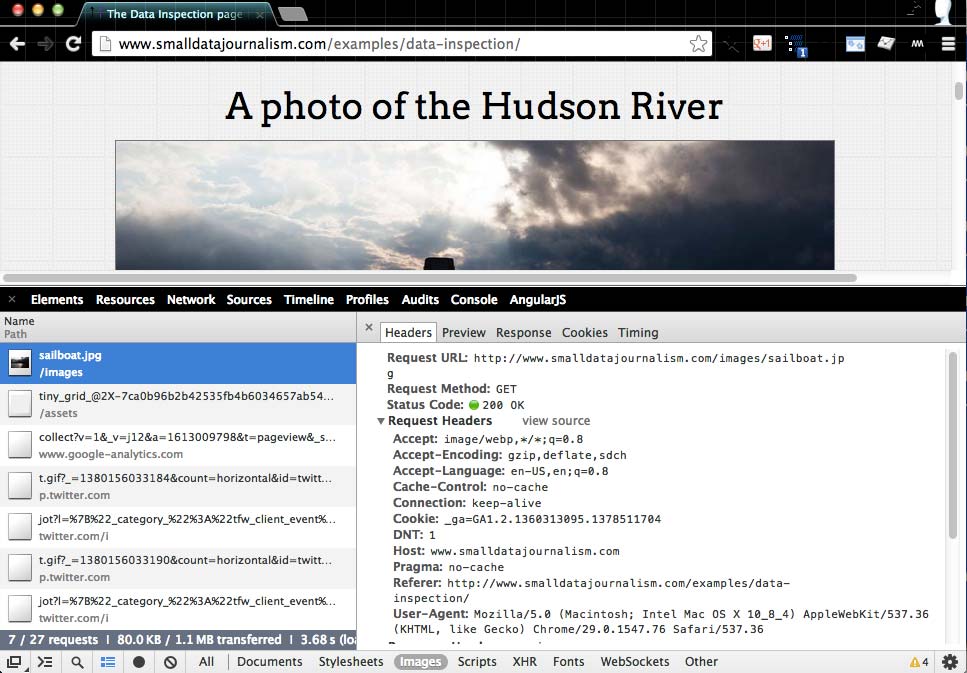Open the Sources panel
The height and width of the screenshot is (673, 967).
pyautogui.click(x=249, y=300)
